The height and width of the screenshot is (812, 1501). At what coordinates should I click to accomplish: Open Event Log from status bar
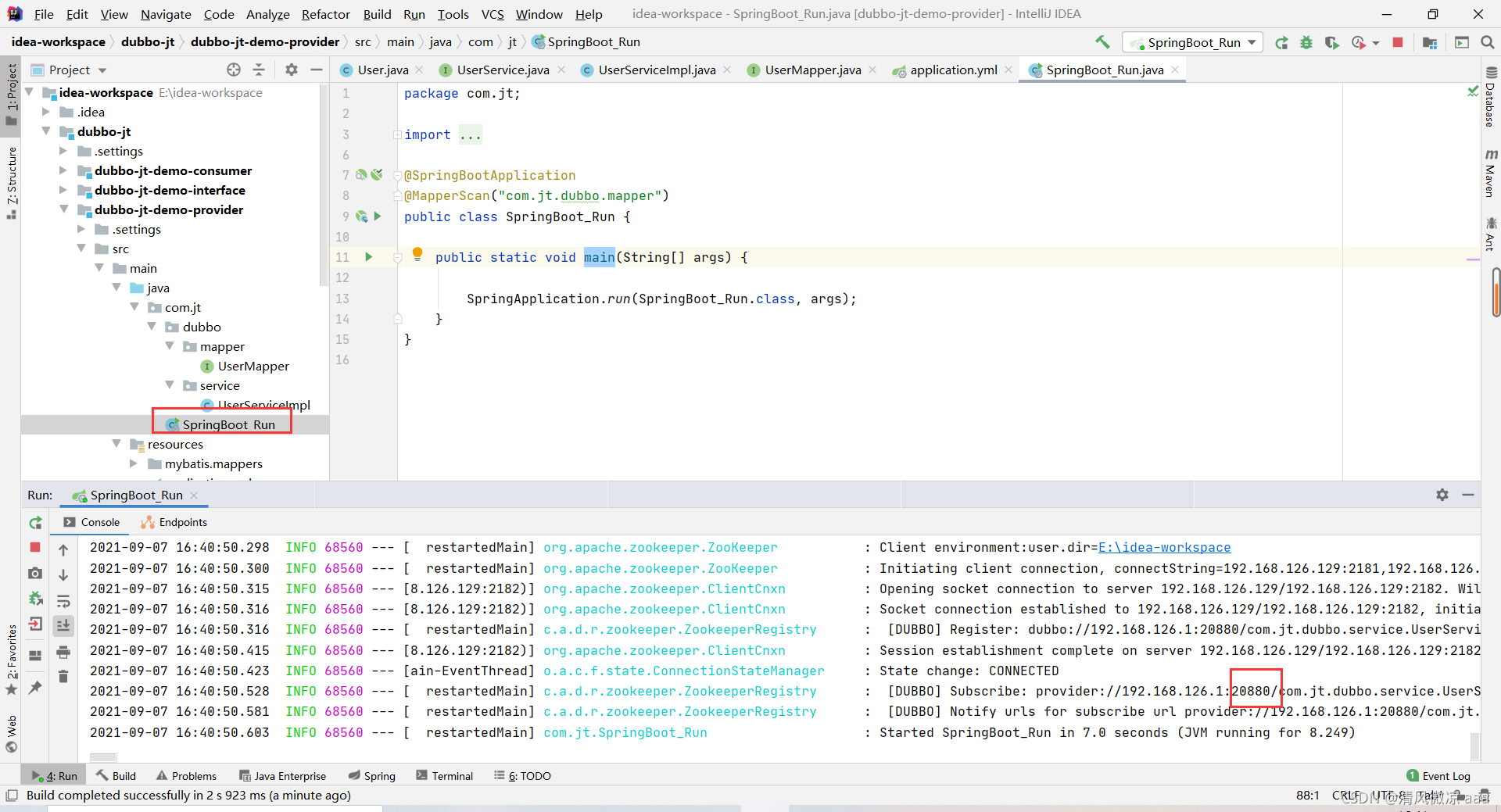[1438, 775]
